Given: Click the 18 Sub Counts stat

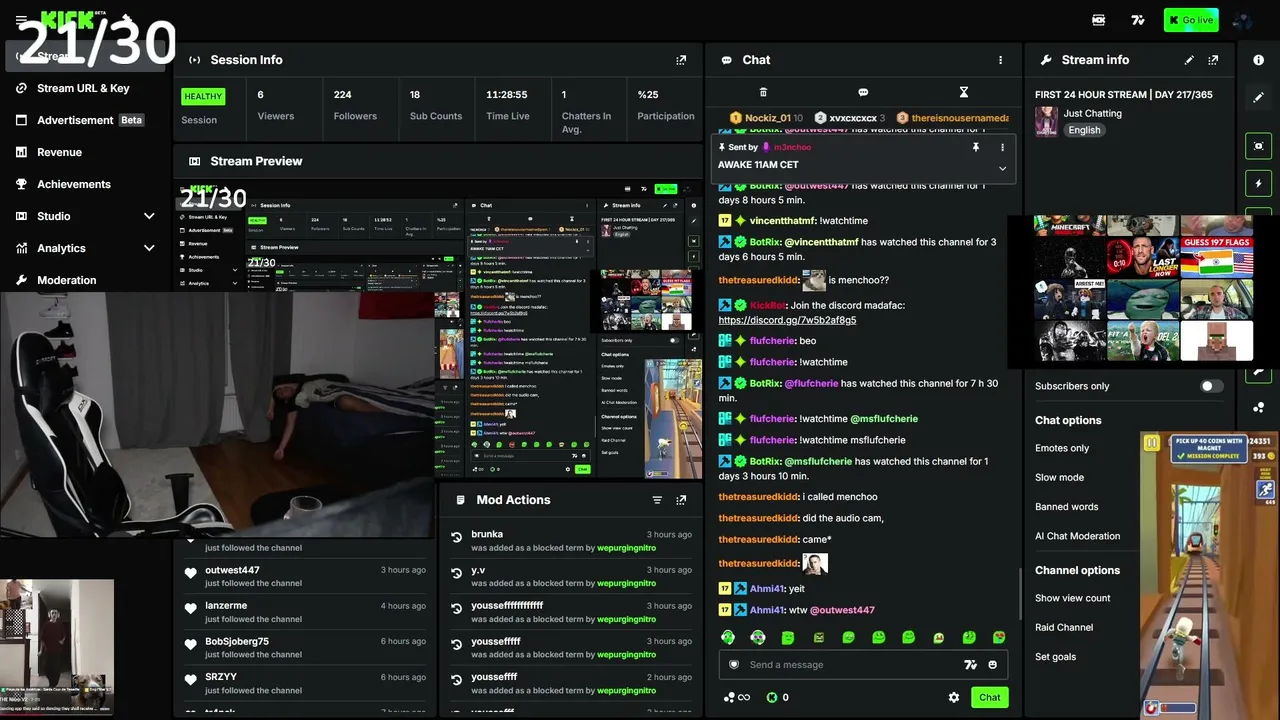Looking at the screenshot, I should (435, 105).
